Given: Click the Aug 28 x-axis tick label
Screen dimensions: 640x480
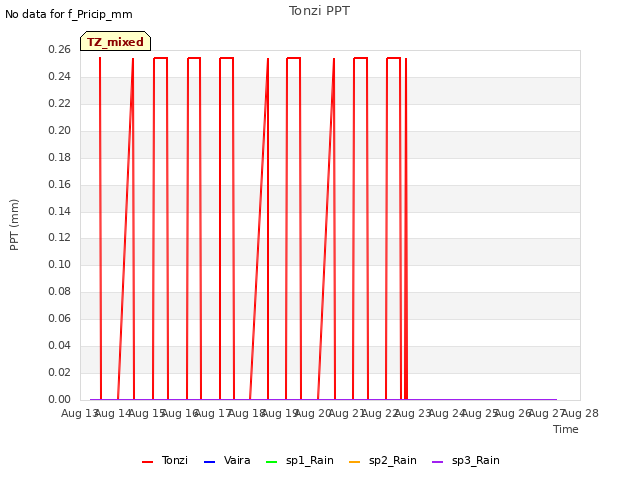Looking at the screenshot, I should (x=580, y=413).
